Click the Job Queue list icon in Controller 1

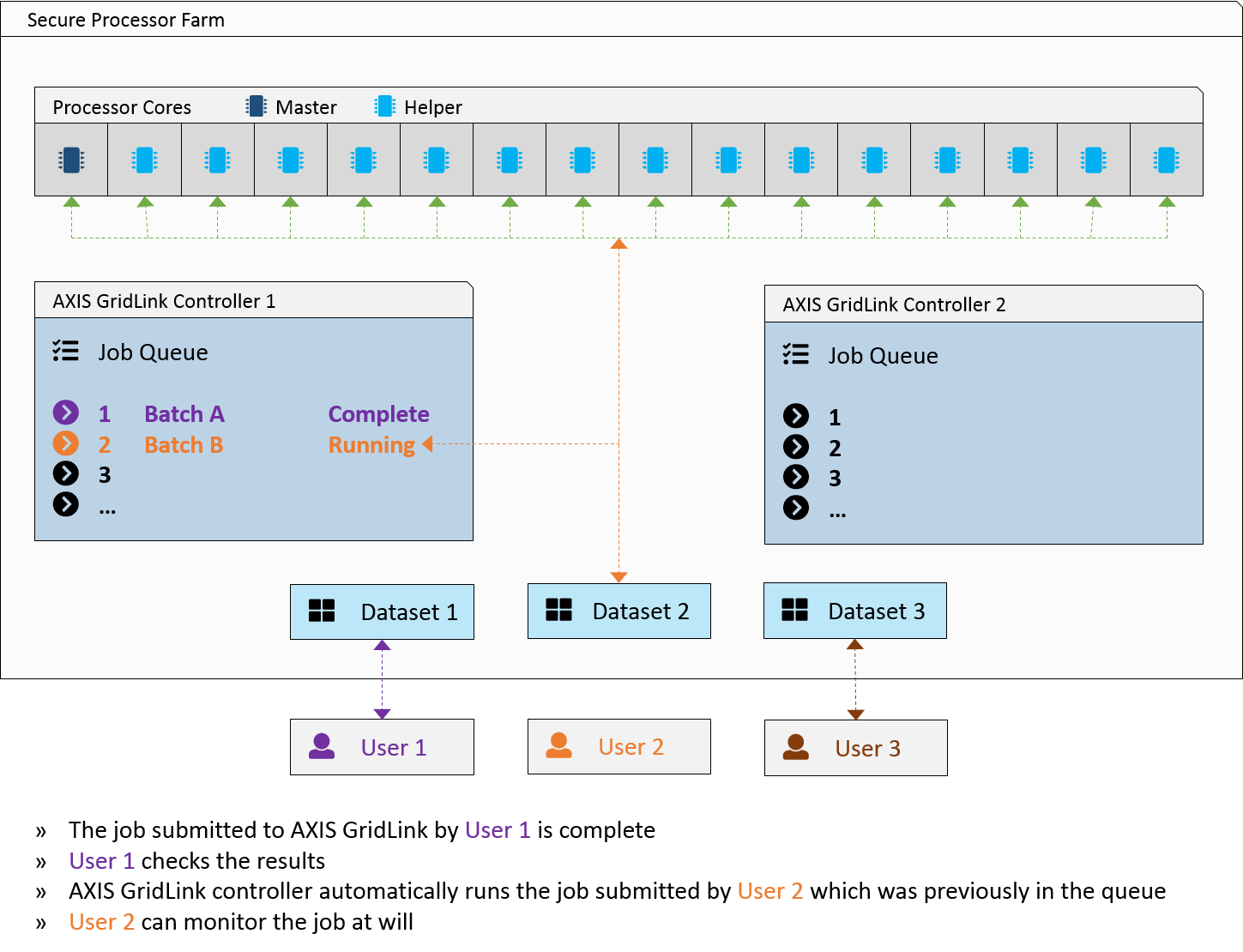pos(66,351)
